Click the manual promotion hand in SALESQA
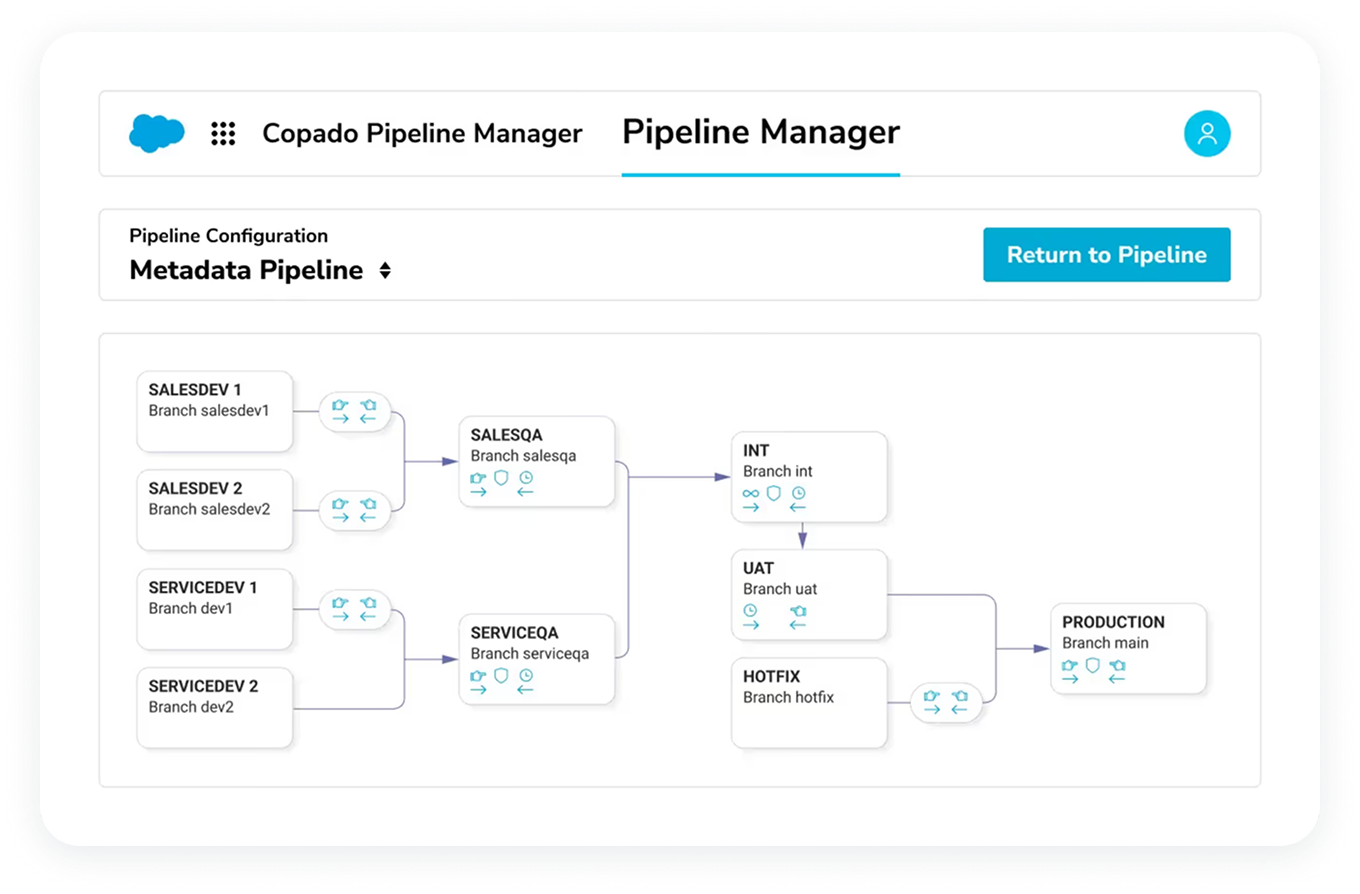Screen dimensions: 1360x894 pyautogui.click(x=478, y=478)
